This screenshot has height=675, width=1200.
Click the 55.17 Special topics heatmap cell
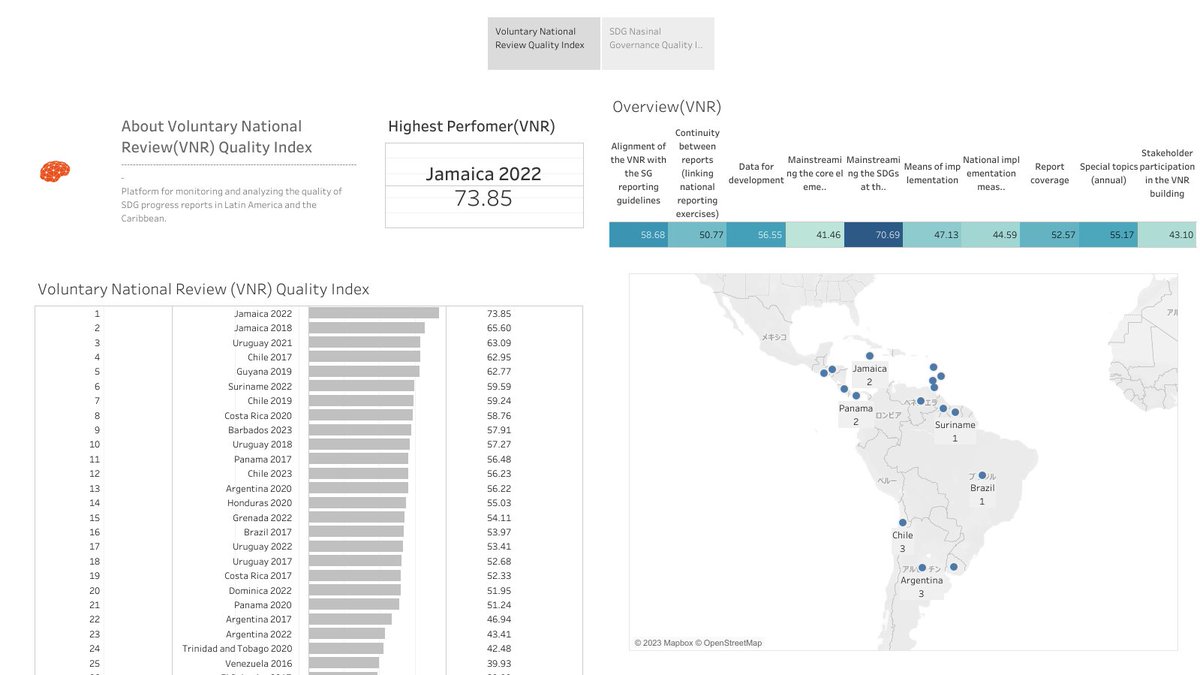tap(1108, 235)
